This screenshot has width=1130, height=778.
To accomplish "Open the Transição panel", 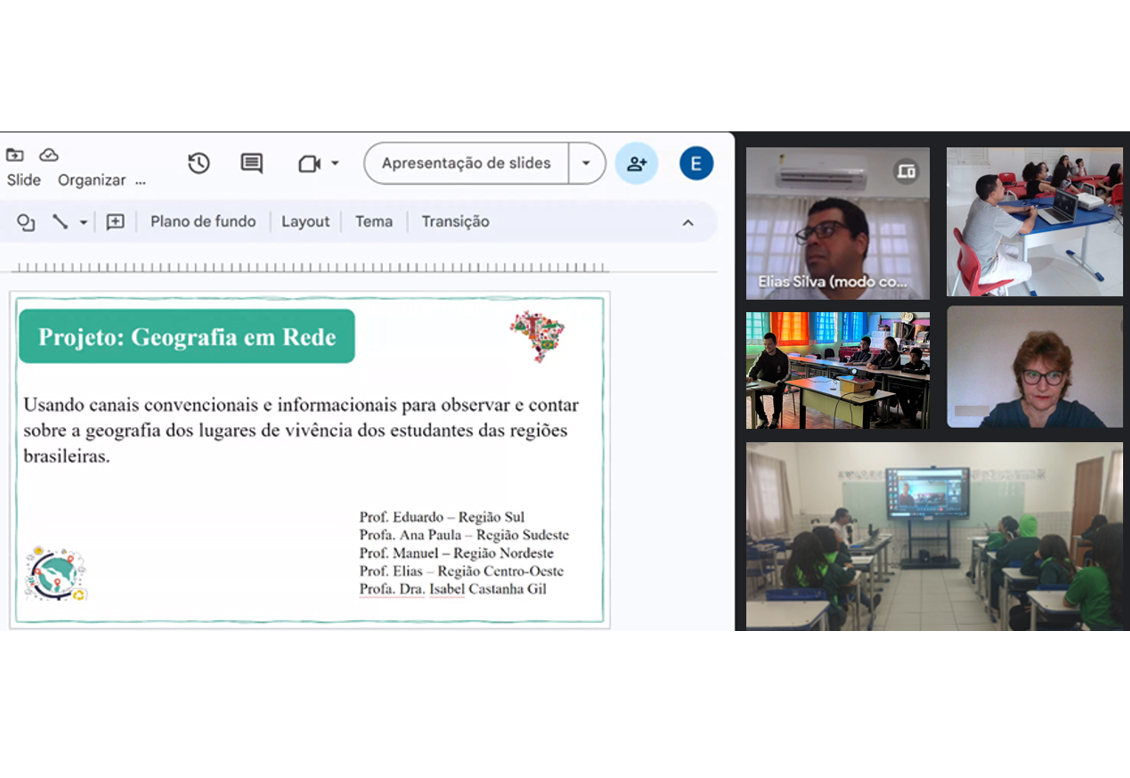I will pyautogui.click(x=455, y=222).
